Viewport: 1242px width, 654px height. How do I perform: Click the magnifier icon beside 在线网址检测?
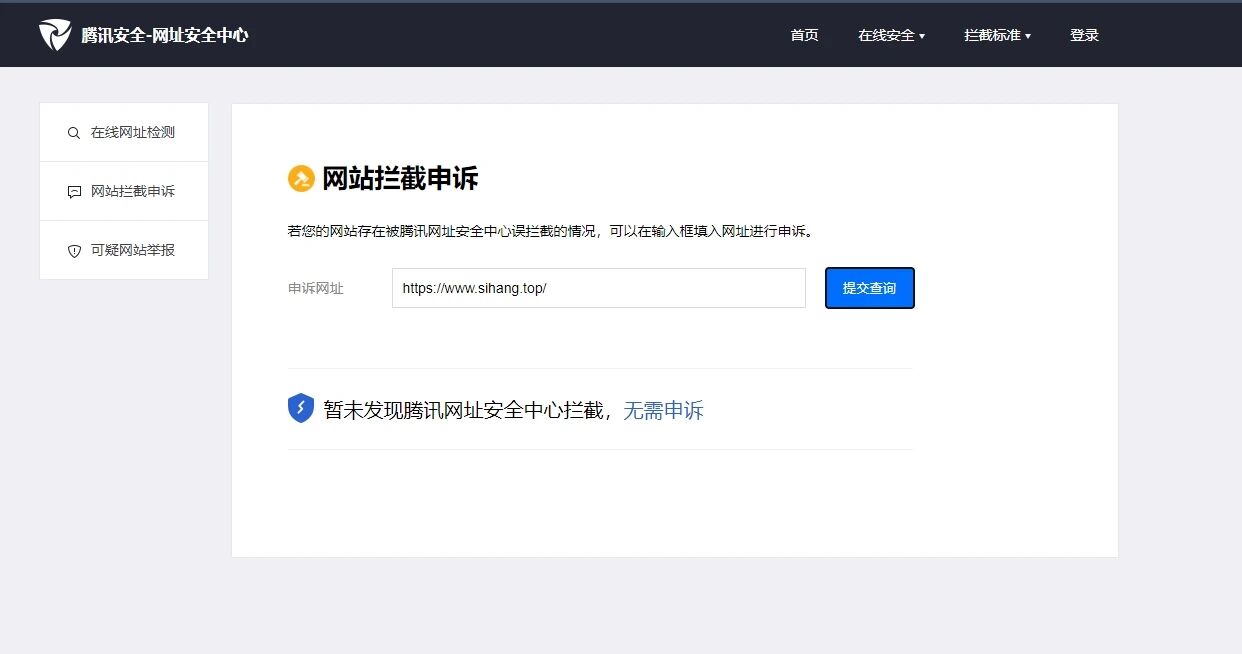[74, 133]
